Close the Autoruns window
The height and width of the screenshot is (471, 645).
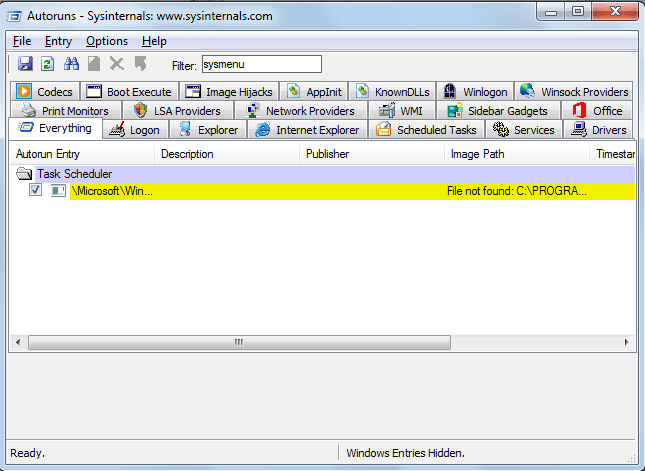(x=615, y=12)
